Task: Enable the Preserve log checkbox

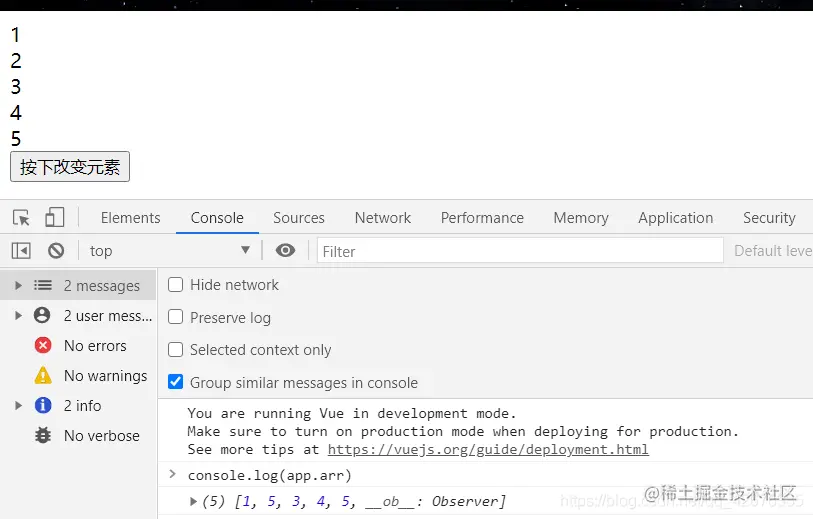Action: (x=175, y=317)
